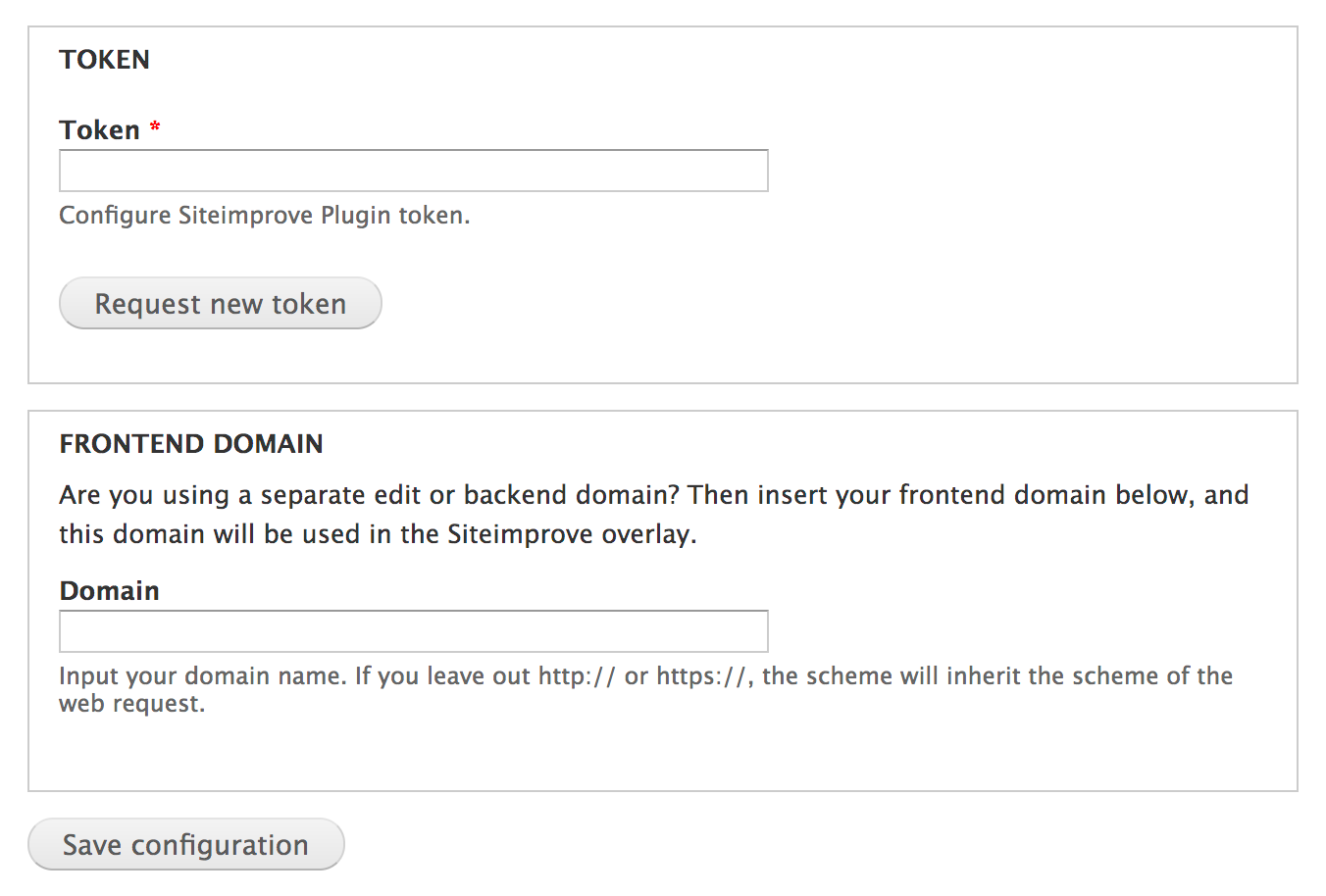This screenshot has height=896, width=1326.
Task: Click the Token text input field
Action: point(413,171)
